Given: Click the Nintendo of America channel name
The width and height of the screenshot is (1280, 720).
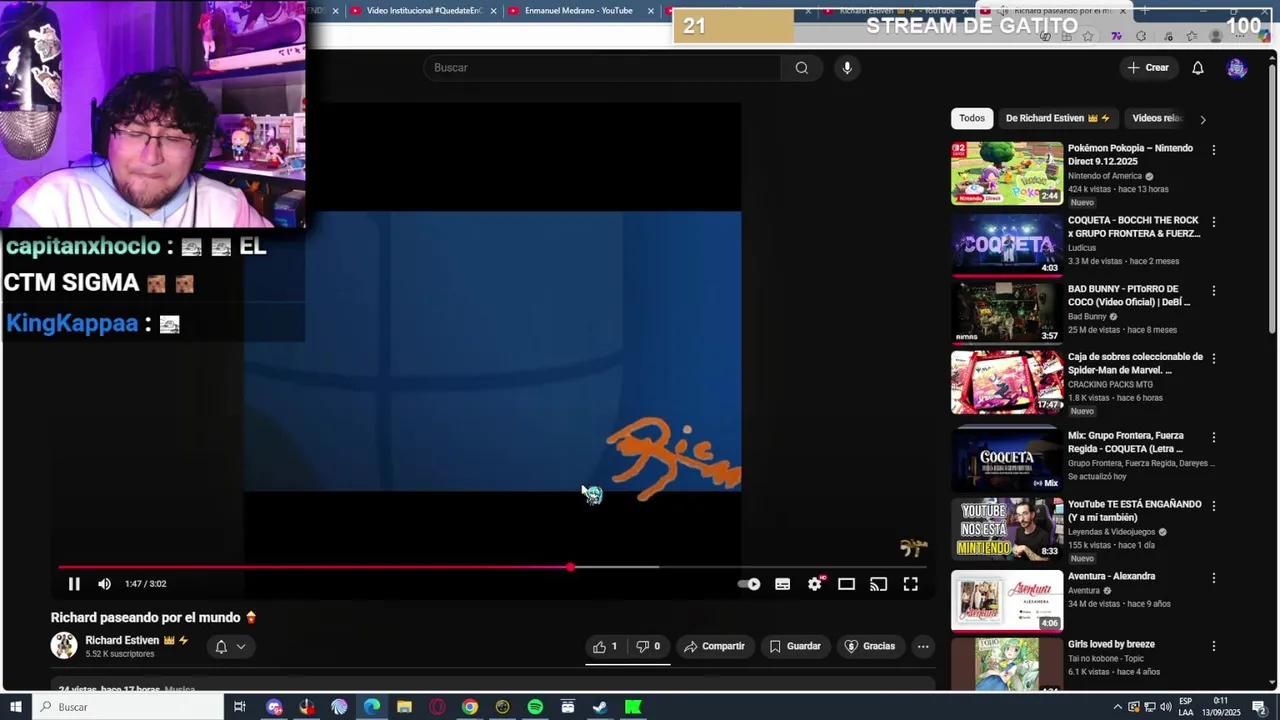Looking at the screenshot, I should (1104, 176).
